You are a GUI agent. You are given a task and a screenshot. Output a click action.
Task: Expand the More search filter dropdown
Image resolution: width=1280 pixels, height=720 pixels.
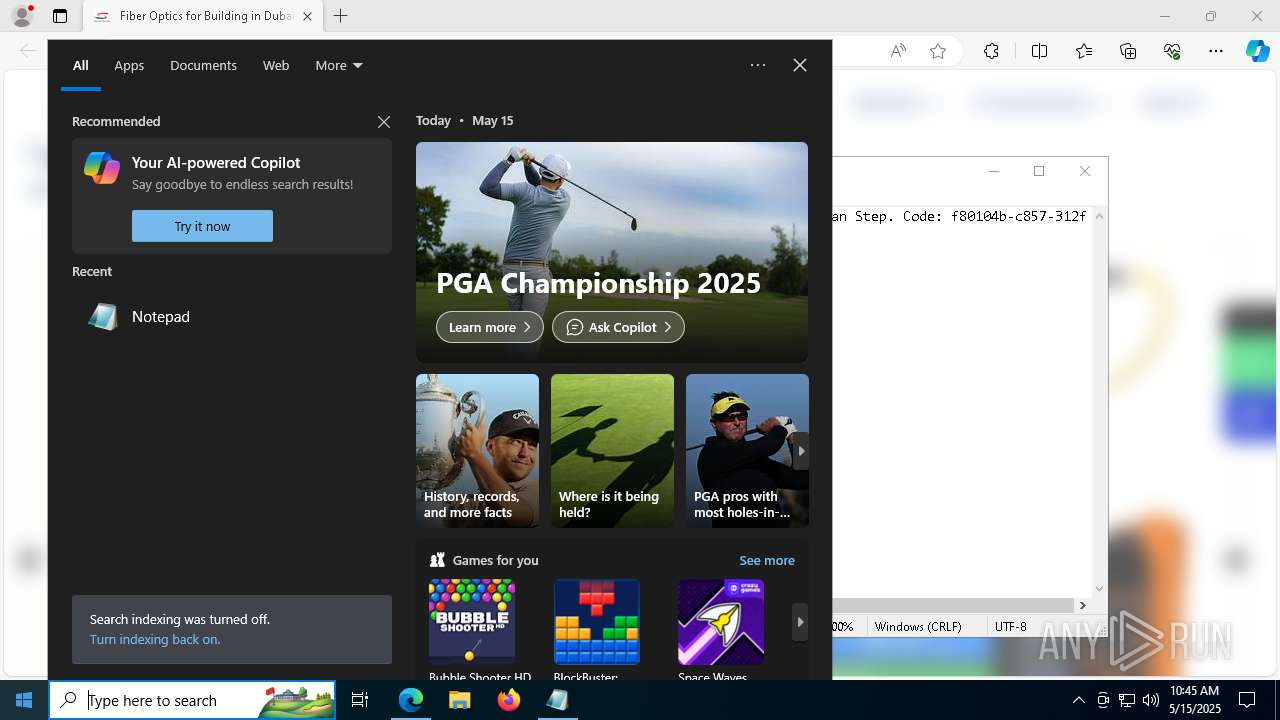pos(339,65)
